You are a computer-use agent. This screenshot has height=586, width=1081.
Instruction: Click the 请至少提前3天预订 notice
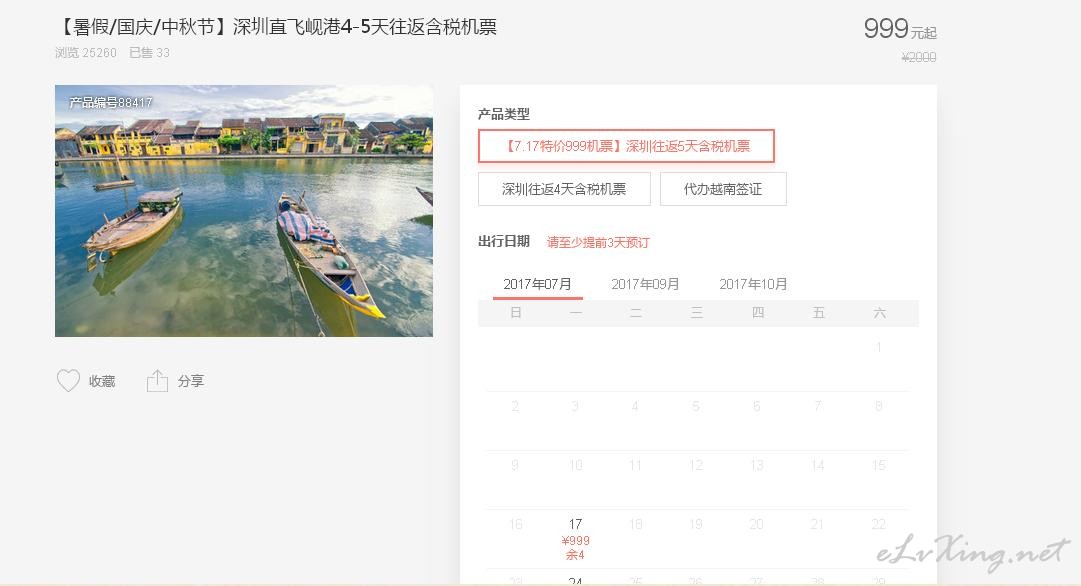(x=598, y=242)
